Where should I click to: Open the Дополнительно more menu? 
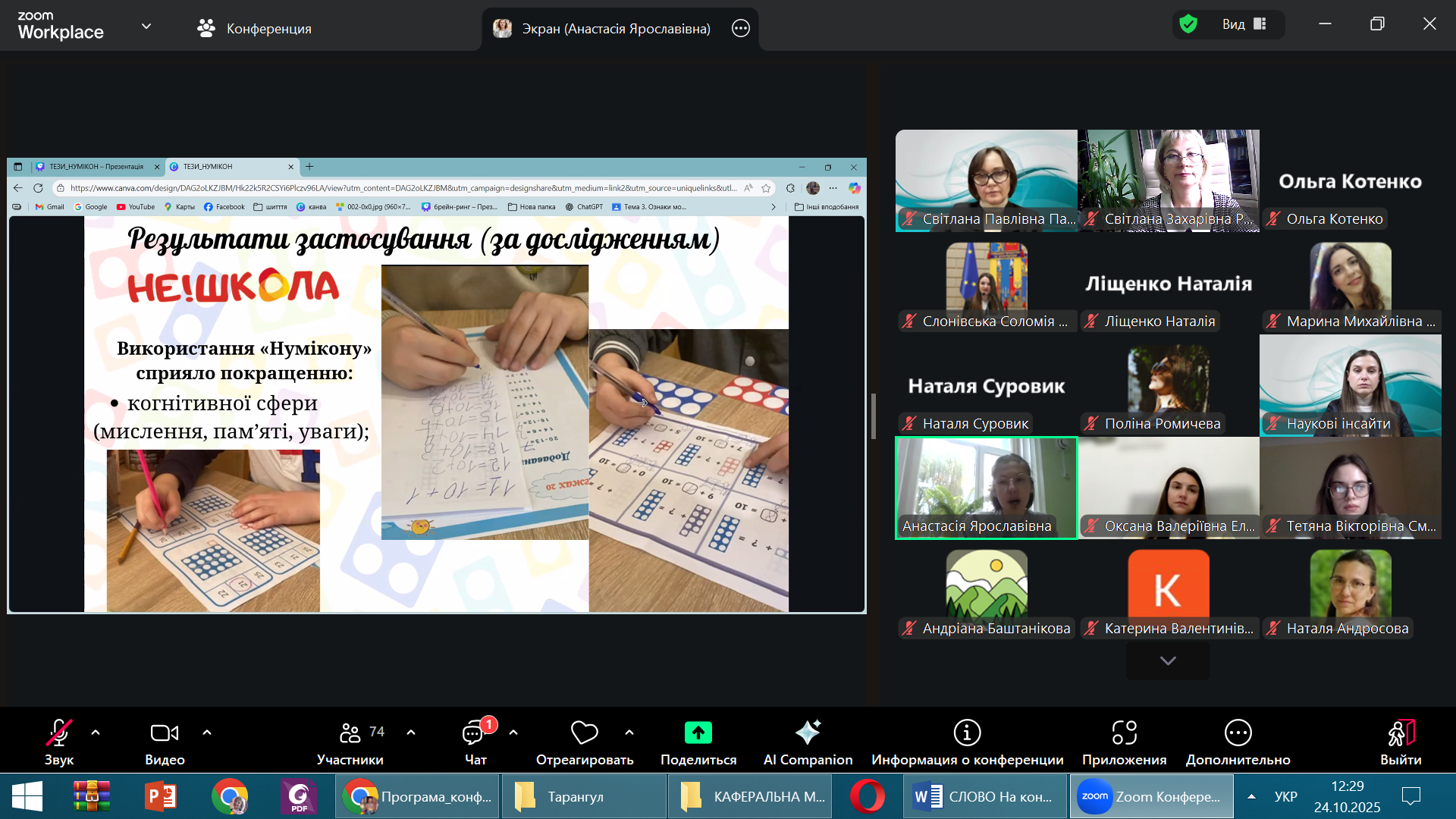coord(1238,742)
